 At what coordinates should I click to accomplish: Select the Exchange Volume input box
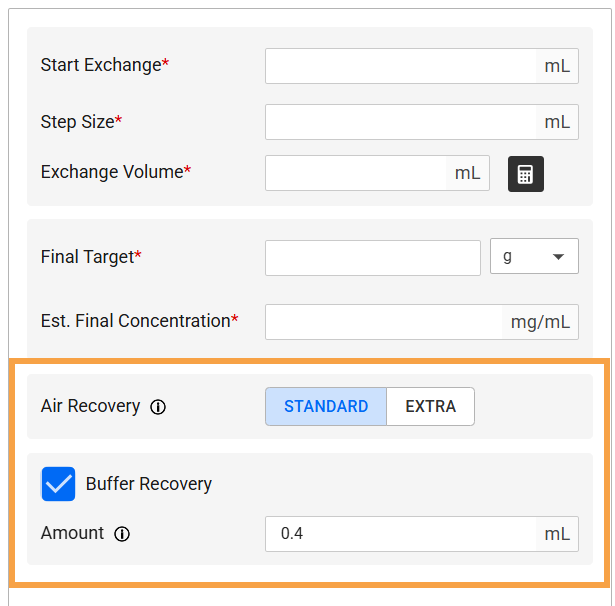coord(356,173)
